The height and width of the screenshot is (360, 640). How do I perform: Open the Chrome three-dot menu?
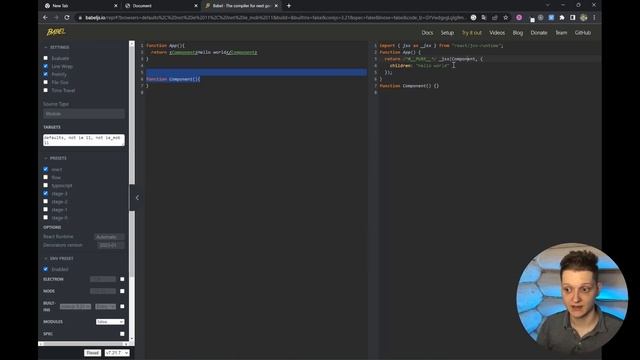[594, 18]
